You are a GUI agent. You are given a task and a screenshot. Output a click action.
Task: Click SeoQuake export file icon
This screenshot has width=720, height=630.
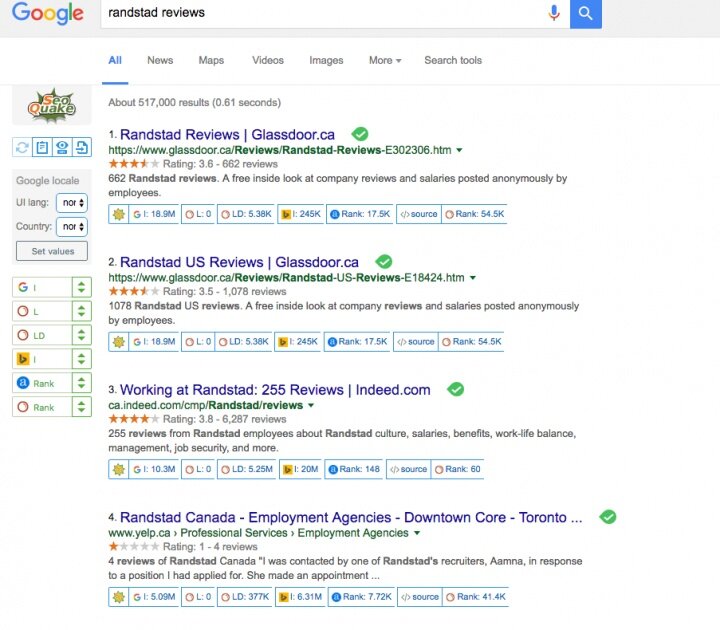pyautogui.click(x=82, y=147)
